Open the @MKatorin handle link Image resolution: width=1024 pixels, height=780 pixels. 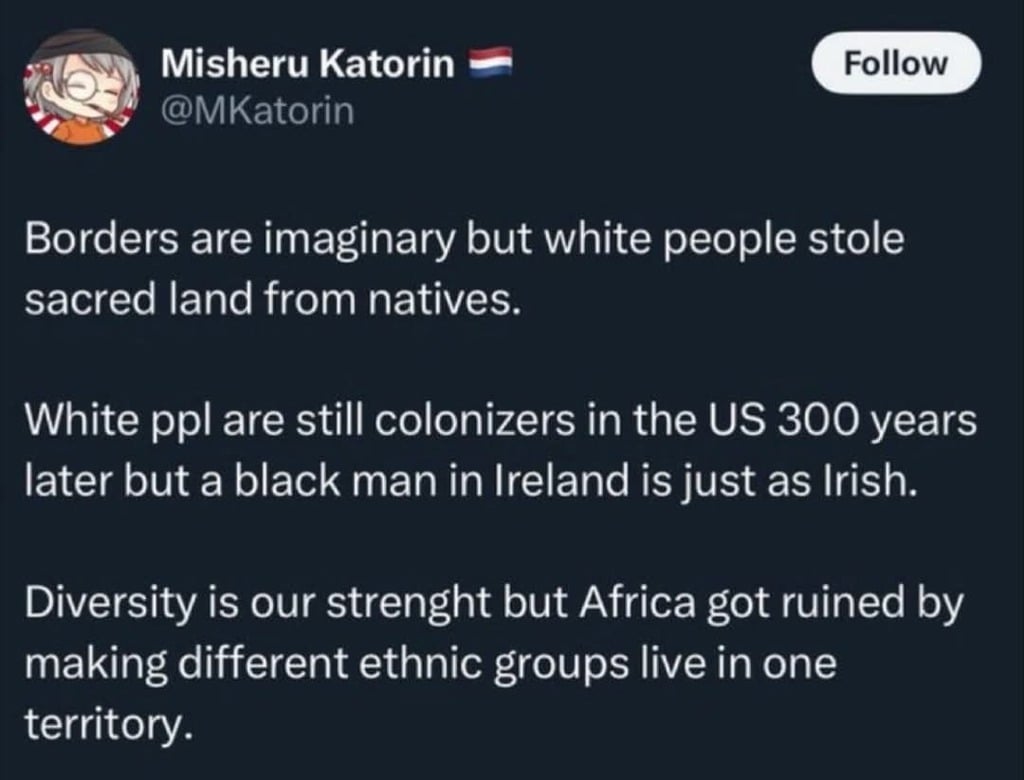coord(258,109)
